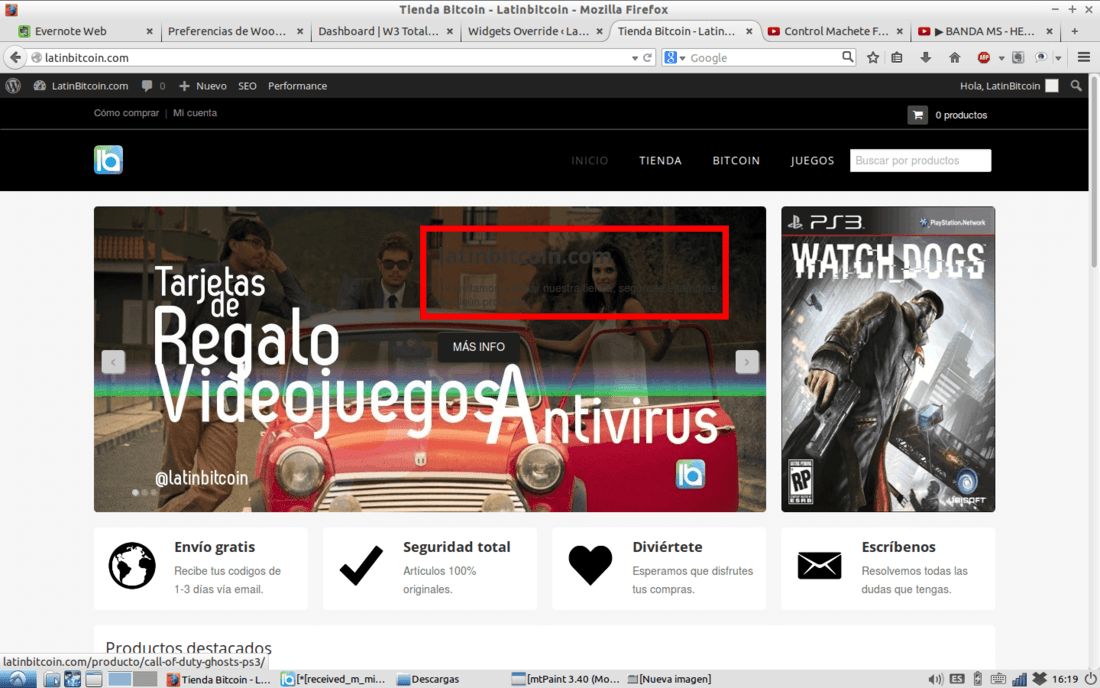This screenshot has height=688, width=1100.
Task: Click the ES keyboard language indicator
Action: (957, 679)
